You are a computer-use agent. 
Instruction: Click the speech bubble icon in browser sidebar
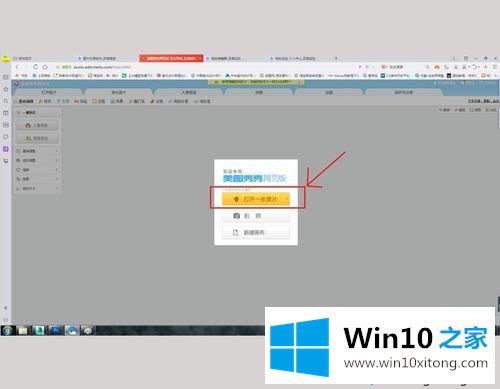pos(6,137)
